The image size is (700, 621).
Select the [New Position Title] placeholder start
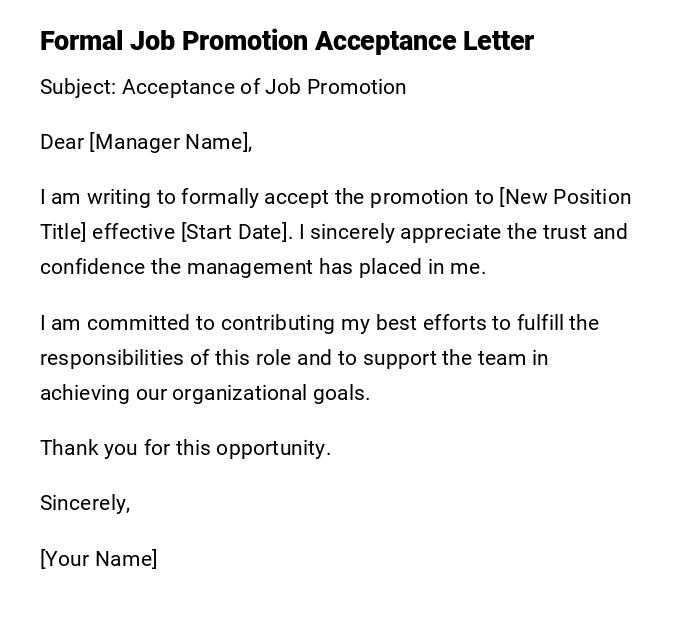565,197
